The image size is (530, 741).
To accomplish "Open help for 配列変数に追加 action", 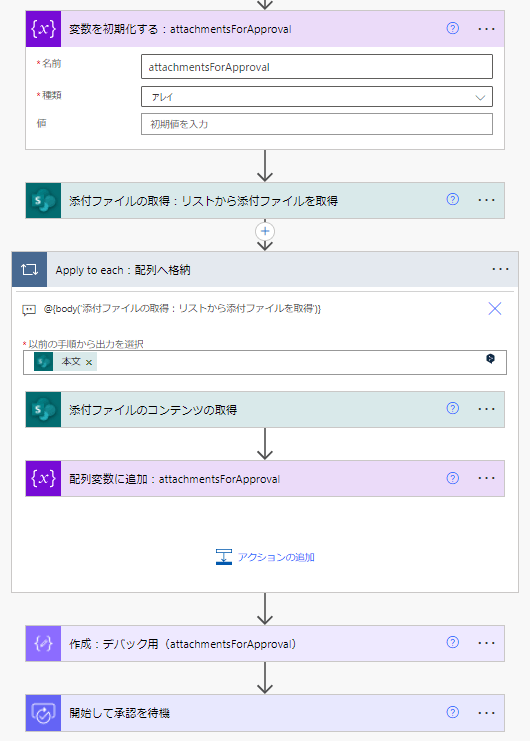I will point(453,478).
